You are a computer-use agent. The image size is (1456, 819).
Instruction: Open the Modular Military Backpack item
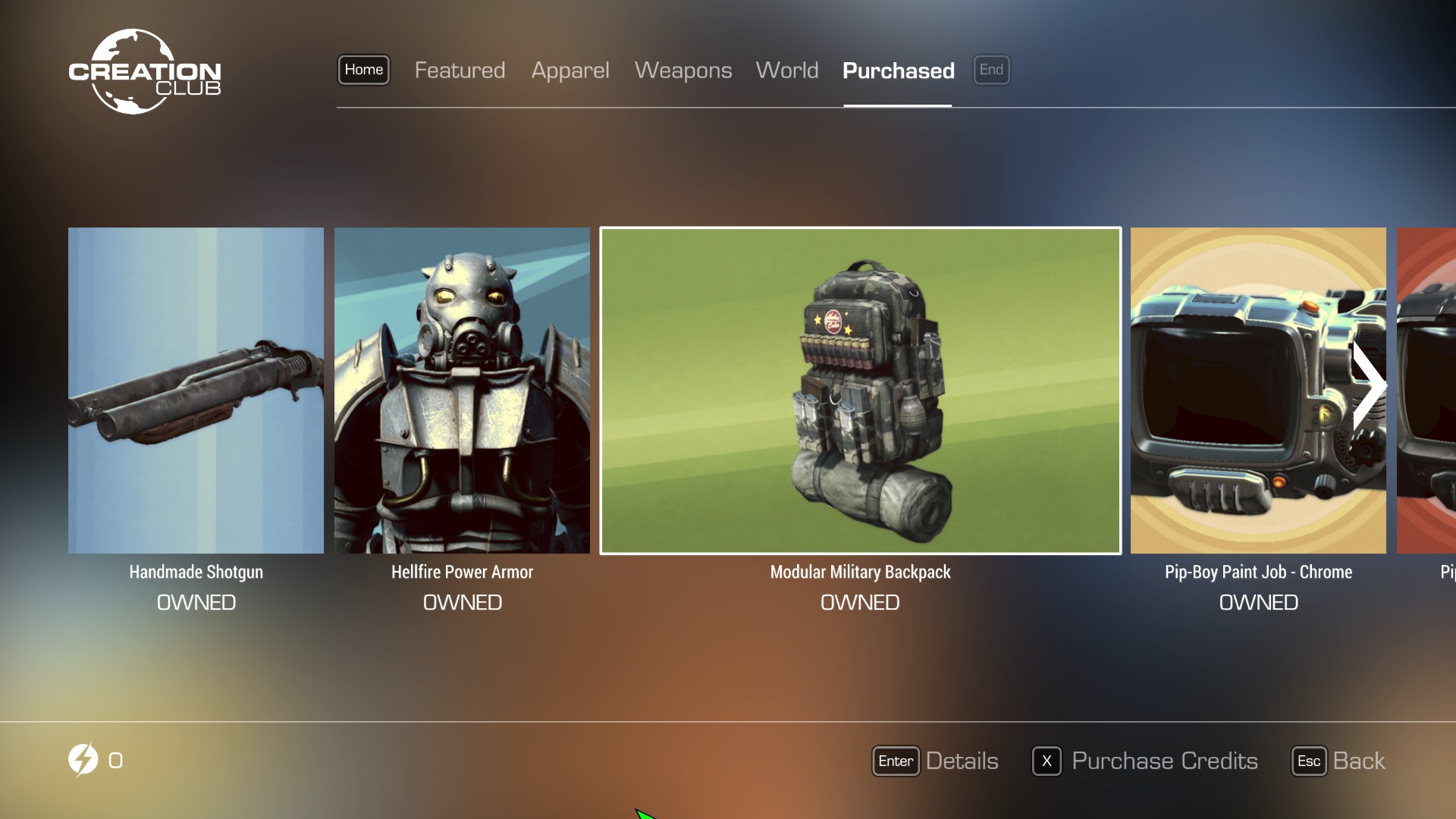coord(860,391)
